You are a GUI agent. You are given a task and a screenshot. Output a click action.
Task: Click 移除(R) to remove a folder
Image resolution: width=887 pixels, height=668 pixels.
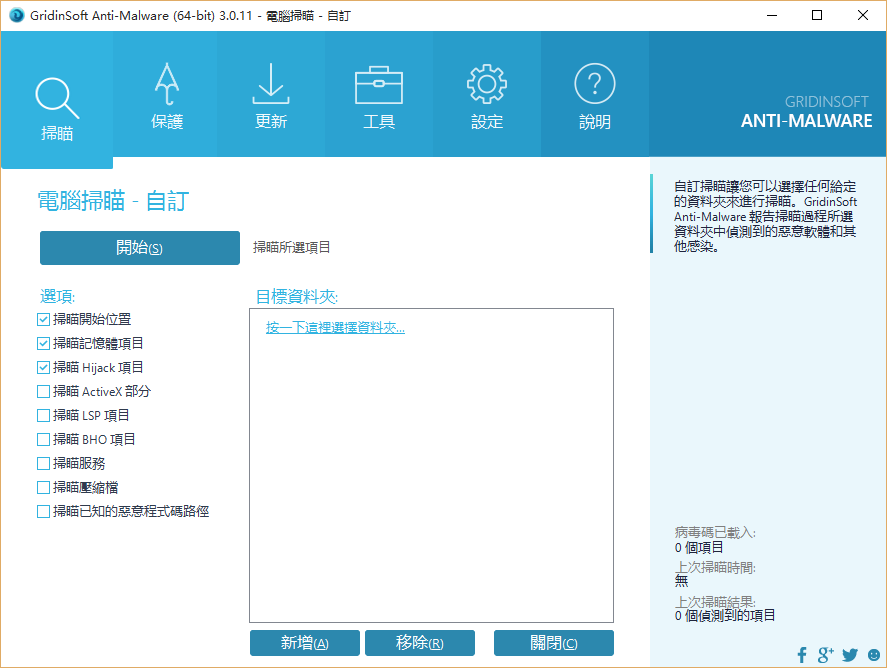pos(420,643)
